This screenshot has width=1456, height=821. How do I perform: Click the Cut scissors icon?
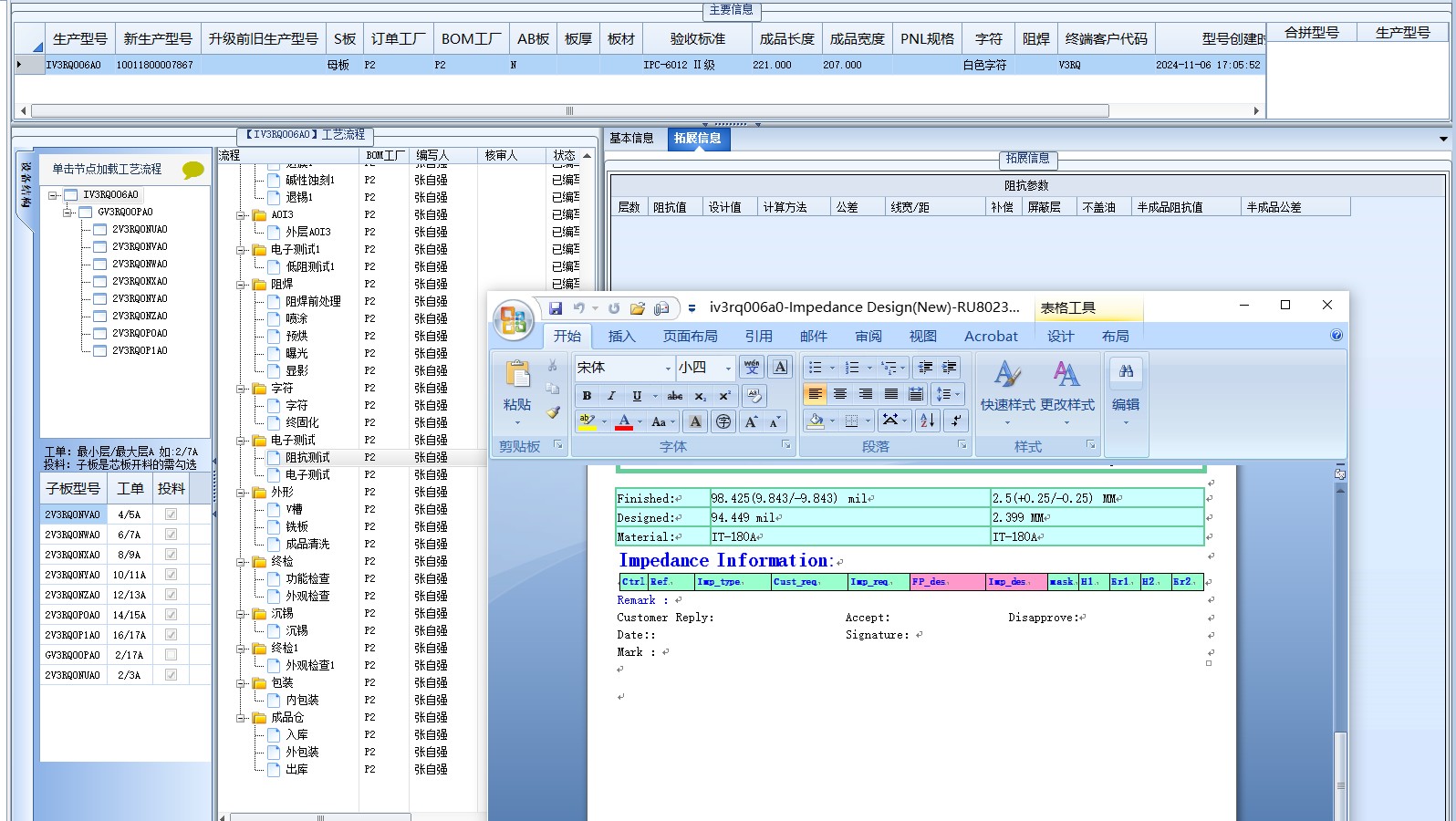553,365
